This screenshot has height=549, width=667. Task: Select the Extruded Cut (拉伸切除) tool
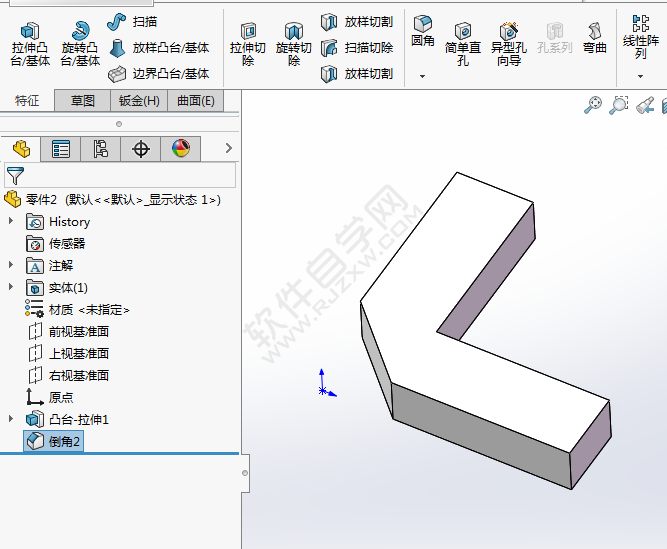coord(248,45)
